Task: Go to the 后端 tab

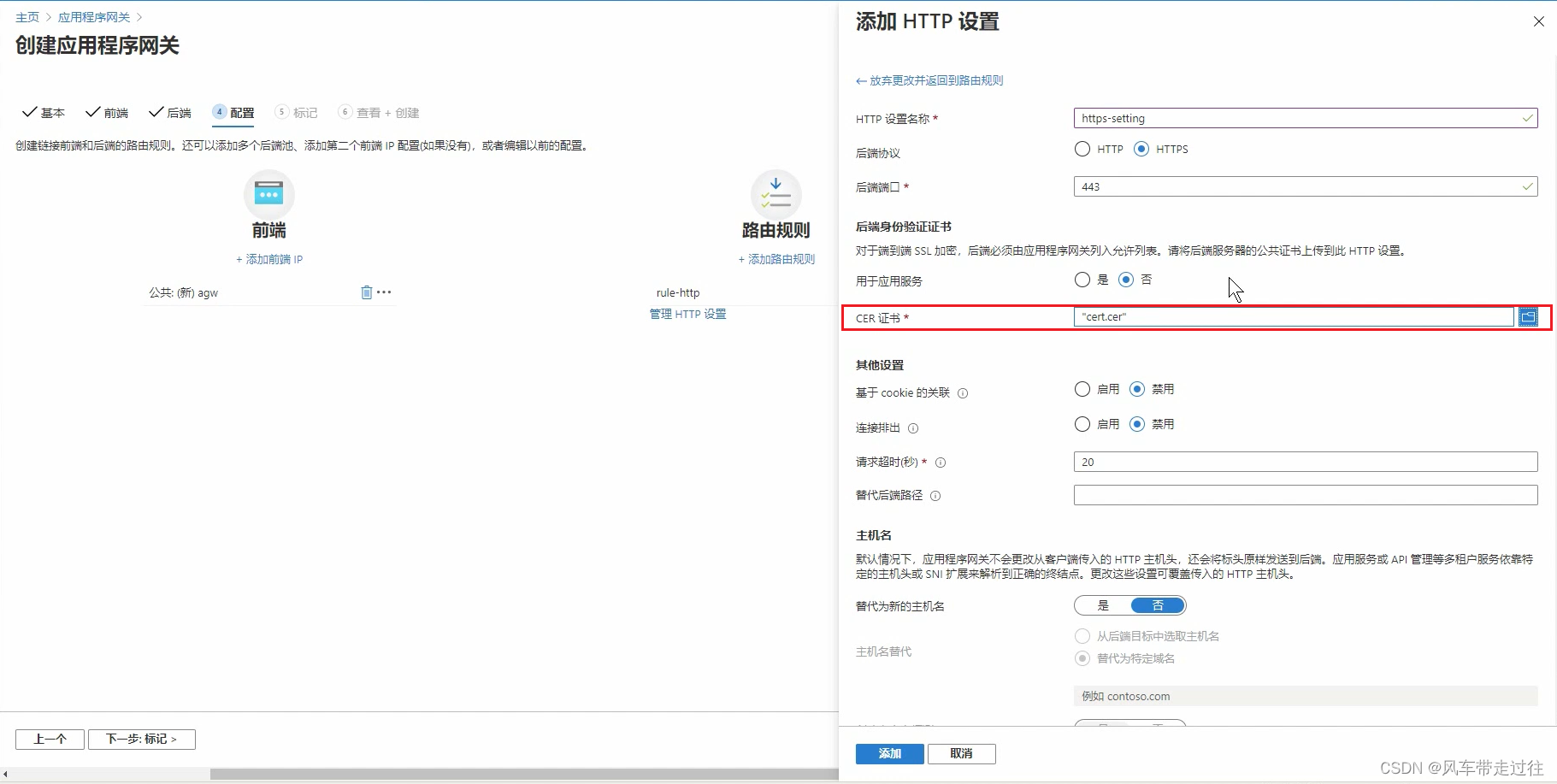Action: click(x=170, y=113)
